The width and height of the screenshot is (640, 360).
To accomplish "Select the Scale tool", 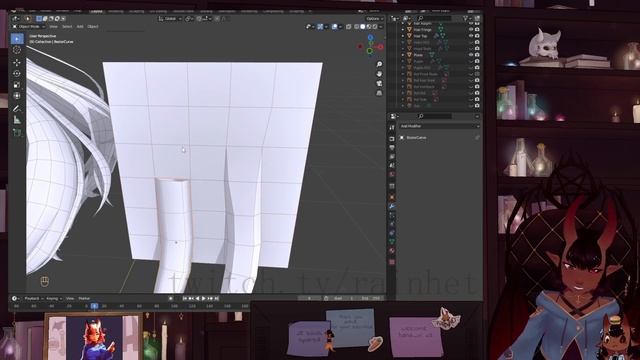I will coord(17,85).
